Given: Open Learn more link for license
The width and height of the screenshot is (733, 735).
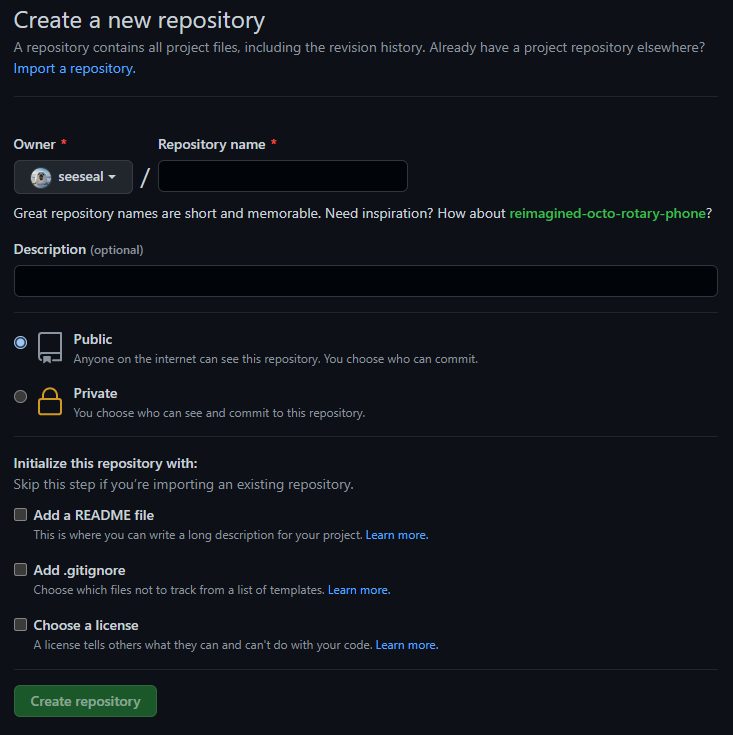Looking at the screenshot, I should coord(407,645).
